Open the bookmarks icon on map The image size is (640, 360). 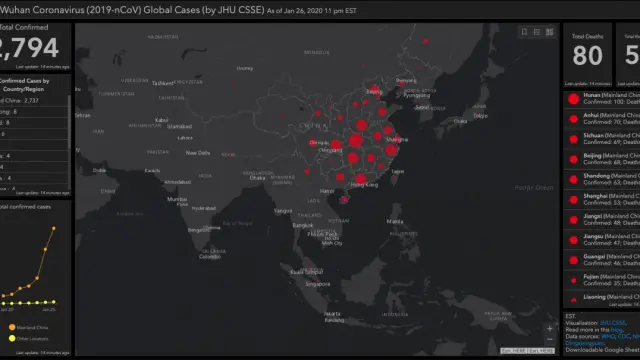pyautogui.click(x=524, y=32)
